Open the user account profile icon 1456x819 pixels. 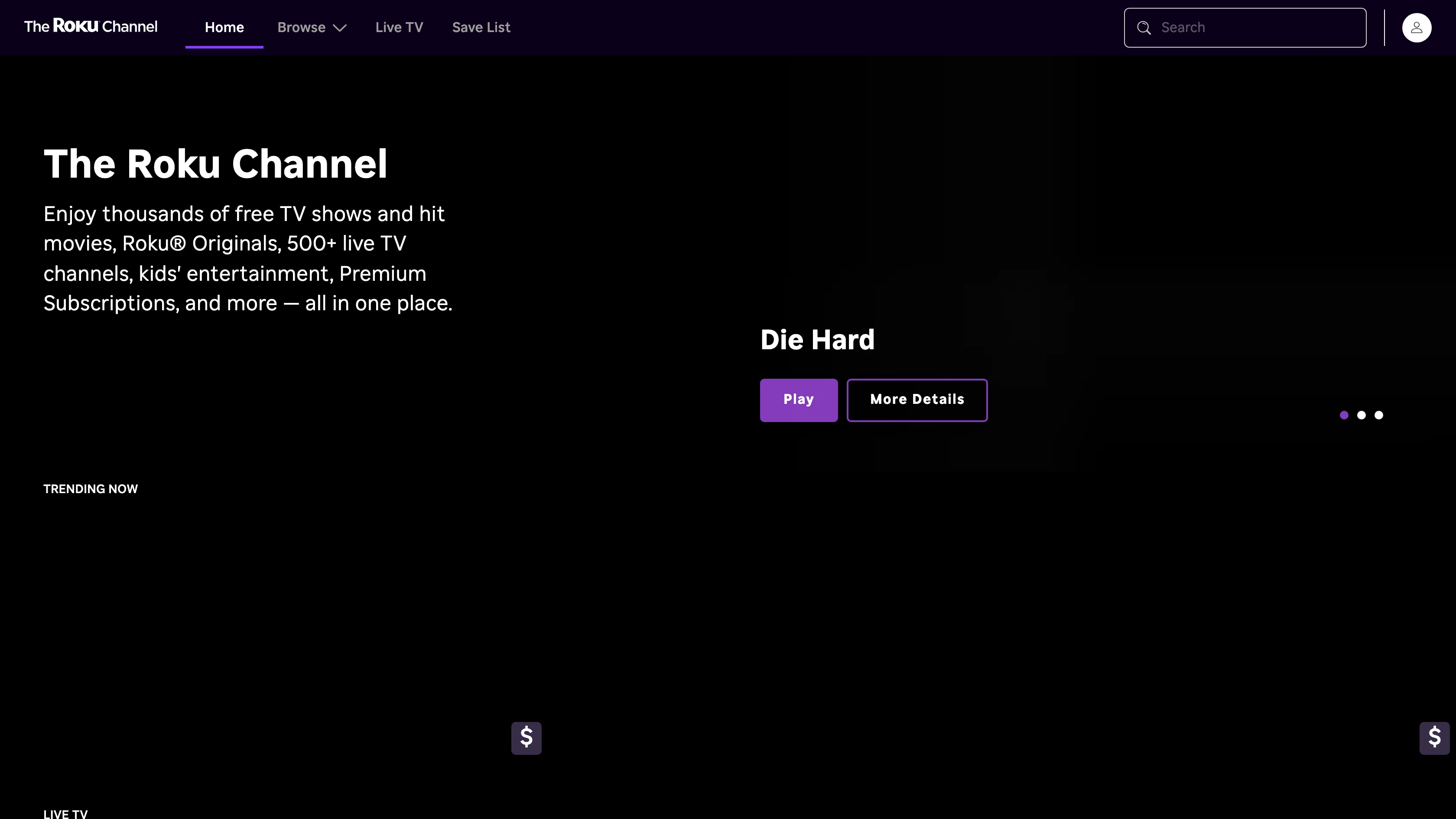pyautogui.click(x=1416, y=28)
